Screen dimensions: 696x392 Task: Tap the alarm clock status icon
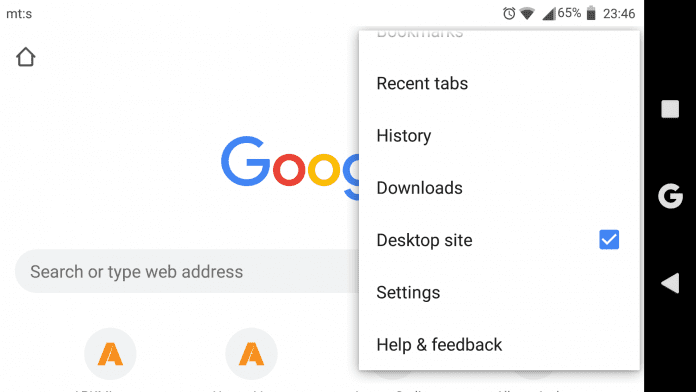coord(509,13)
